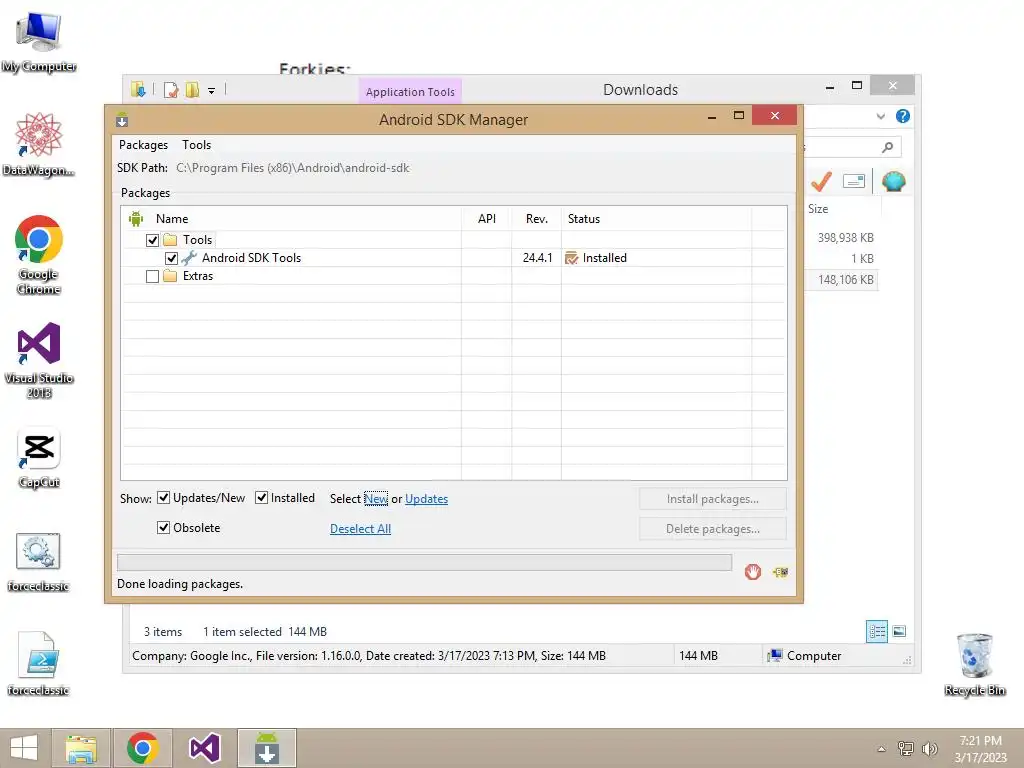Click the wrench icon beside Android SDK Tools
The width and height of the screenshot is (1024, 768).
[x=189, y=258]
